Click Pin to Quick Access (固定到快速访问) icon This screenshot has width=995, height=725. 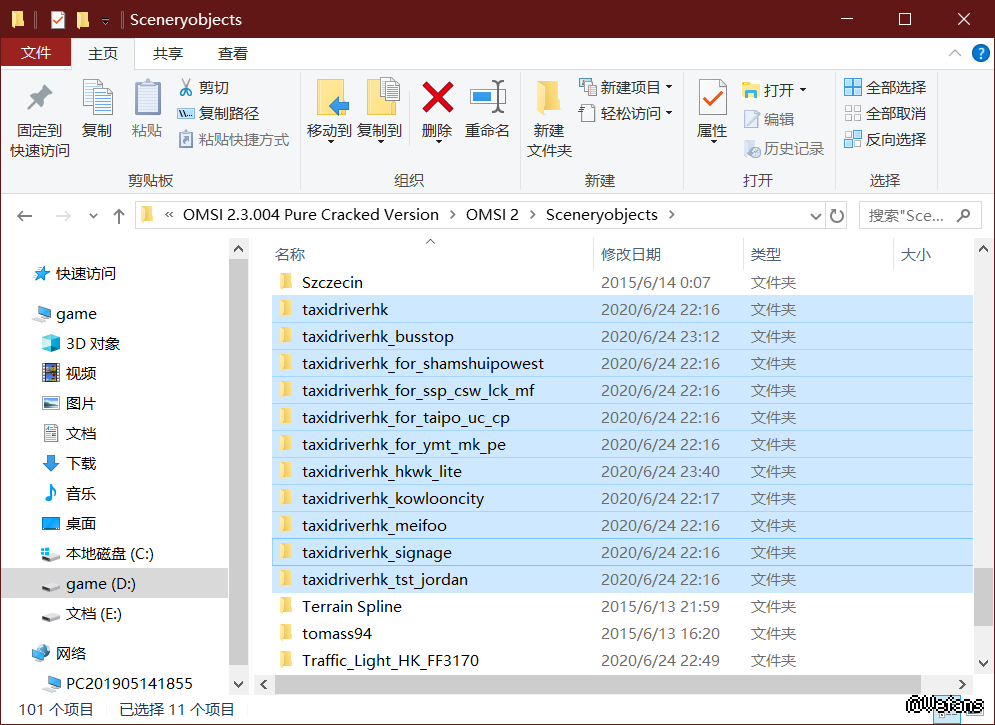pos(40,99)
